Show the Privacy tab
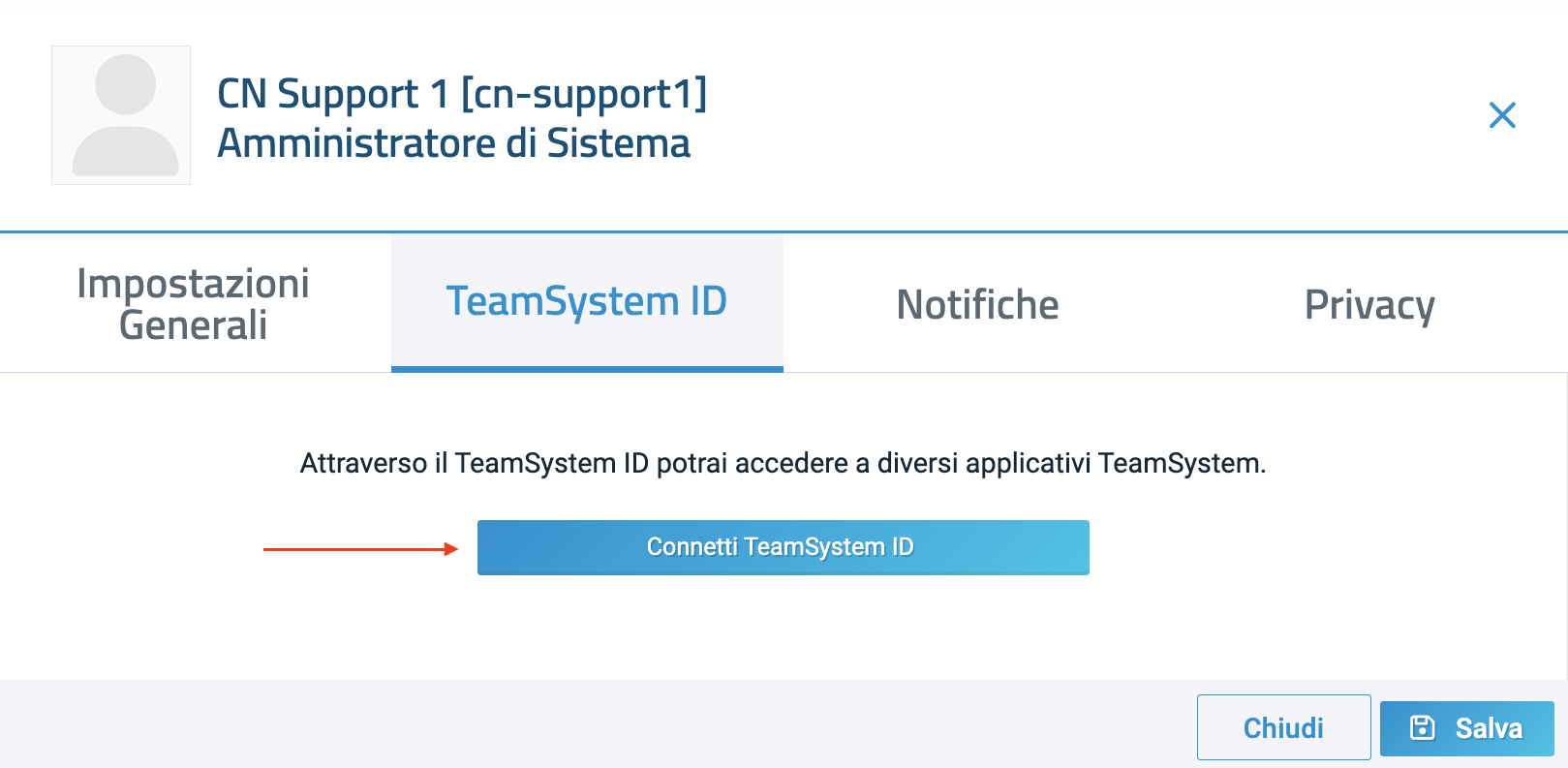 click(1368, 304)
